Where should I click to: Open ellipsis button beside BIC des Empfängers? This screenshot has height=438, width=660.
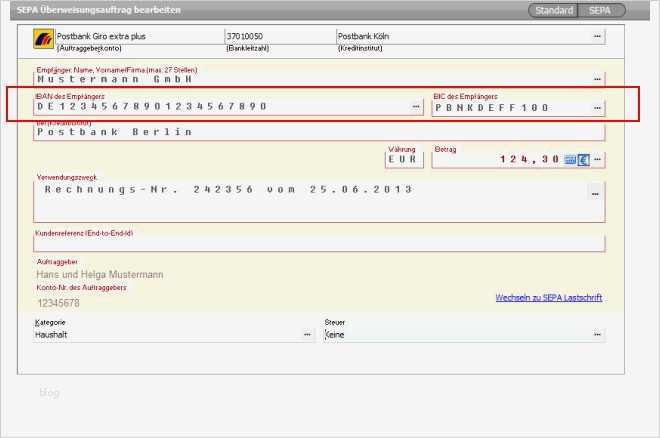pyautogui.click(x=597, y=108)
